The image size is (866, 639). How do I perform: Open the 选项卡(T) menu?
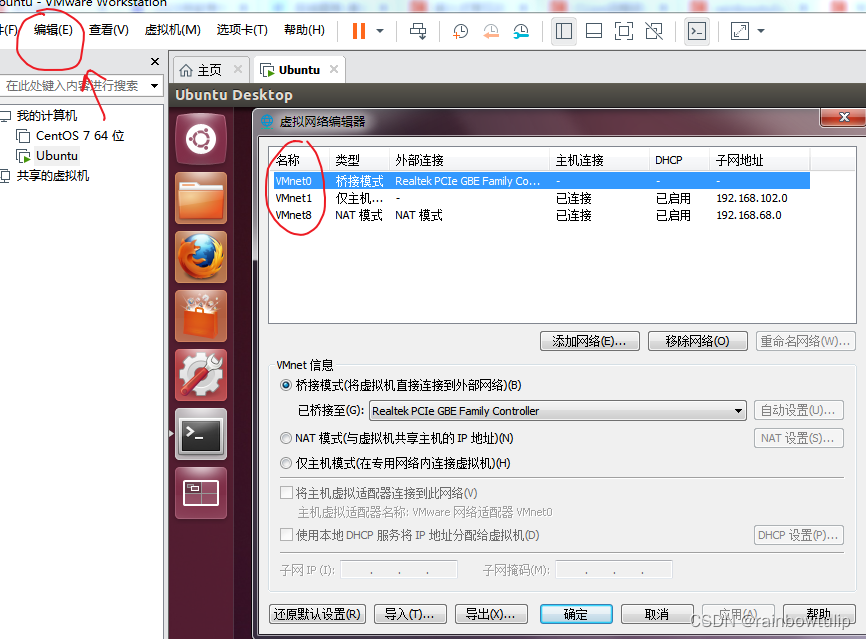(242, 30)
